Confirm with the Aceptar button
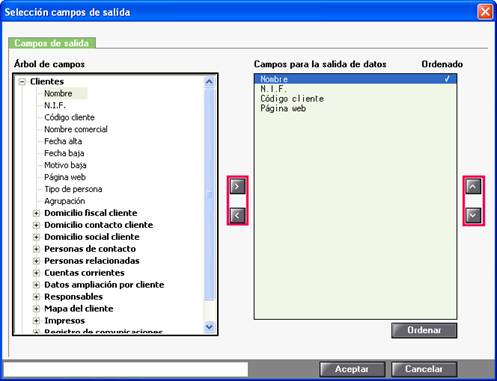Screen dimensions: 497x381 (x=352, y=369)
